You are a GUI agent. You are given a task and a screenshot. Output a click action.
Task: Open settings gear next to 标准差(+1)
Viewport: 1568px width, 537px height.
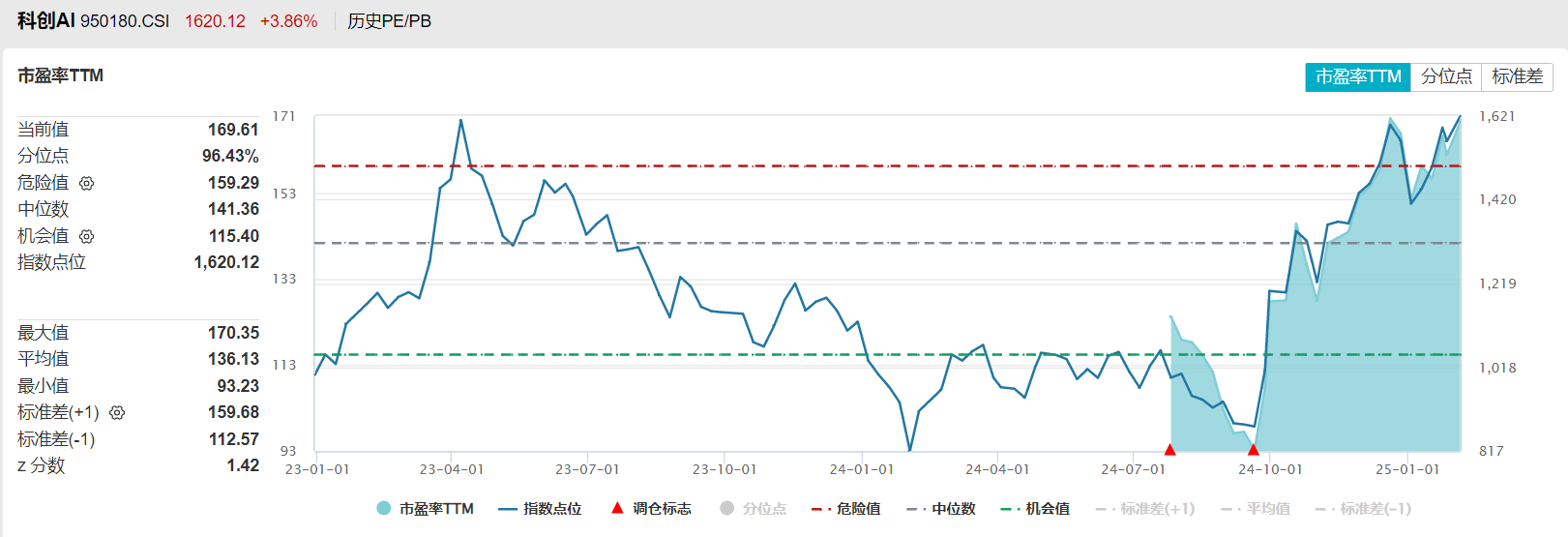(117, 412)
